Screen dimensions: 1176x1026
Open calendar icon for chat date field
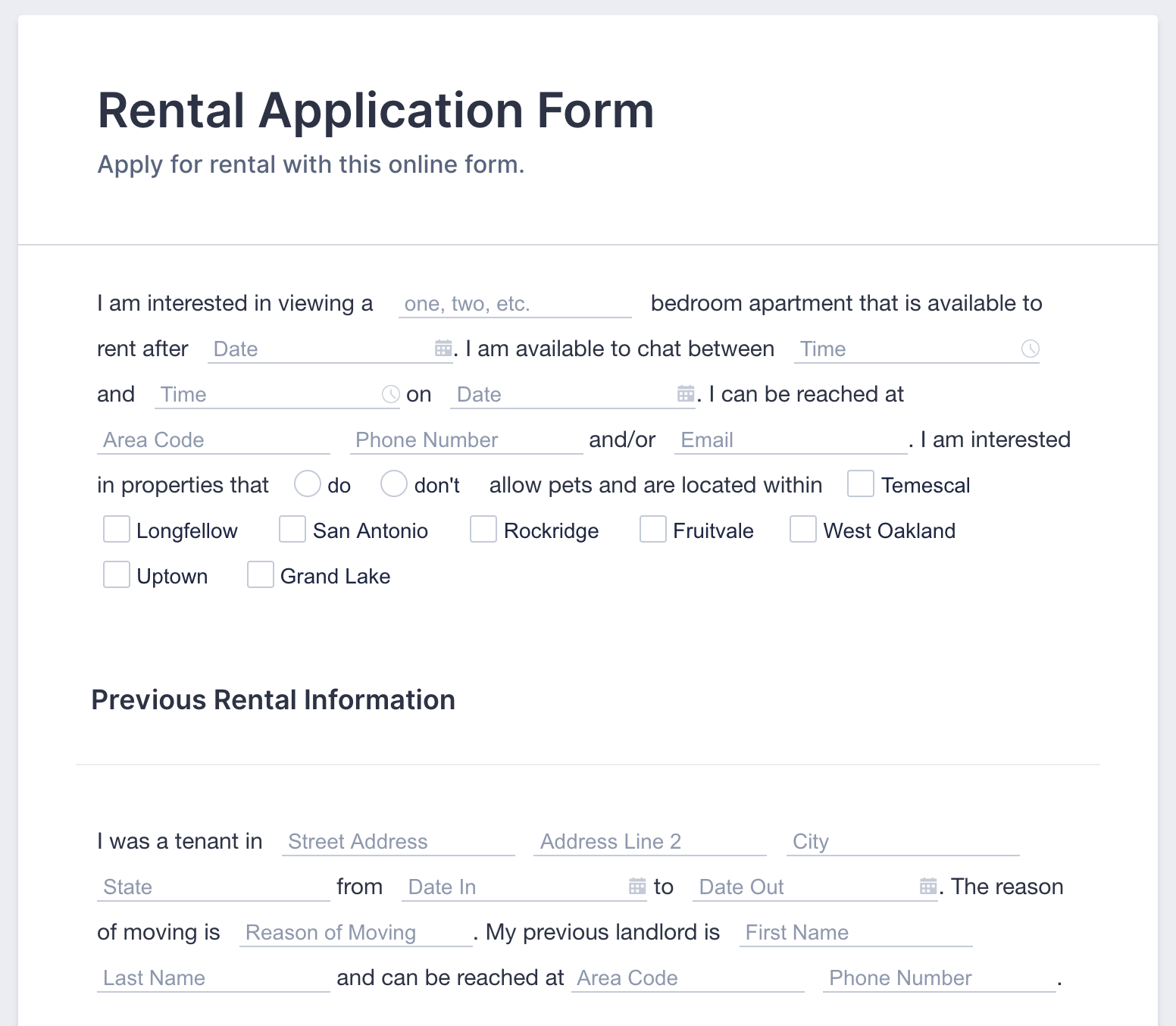click(686, 394)
